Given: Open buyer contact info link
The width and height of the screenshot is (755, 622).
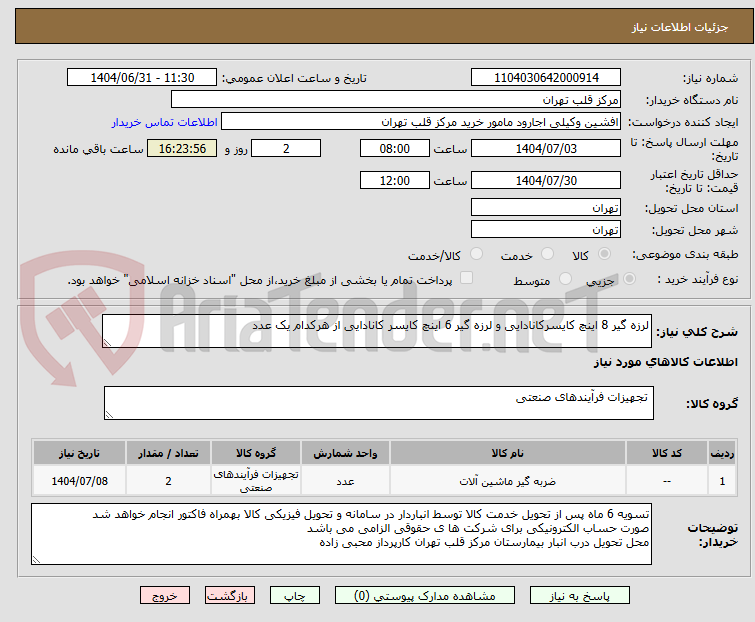Looking at the screenshot, I should [165, 122].
